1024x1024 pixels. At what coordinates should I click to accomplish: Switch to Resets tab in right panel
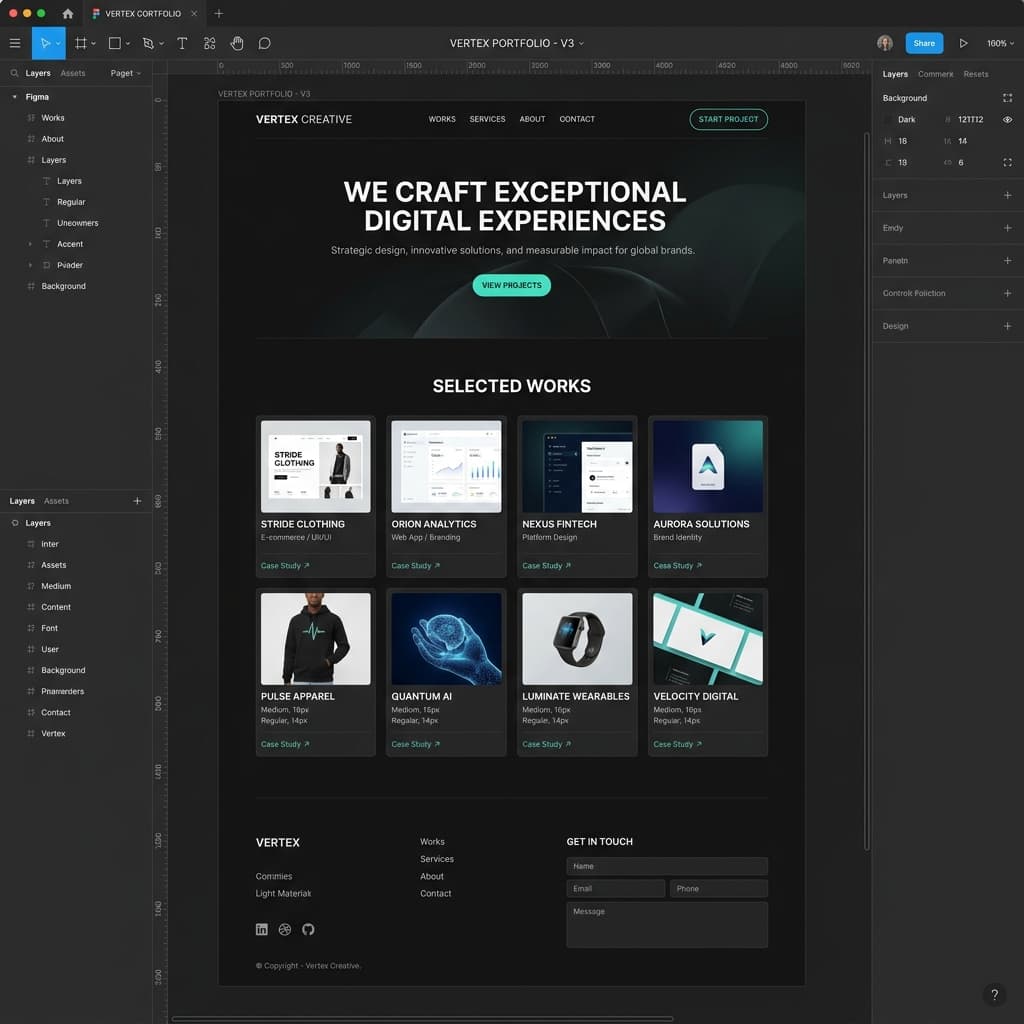pos(976,74)
